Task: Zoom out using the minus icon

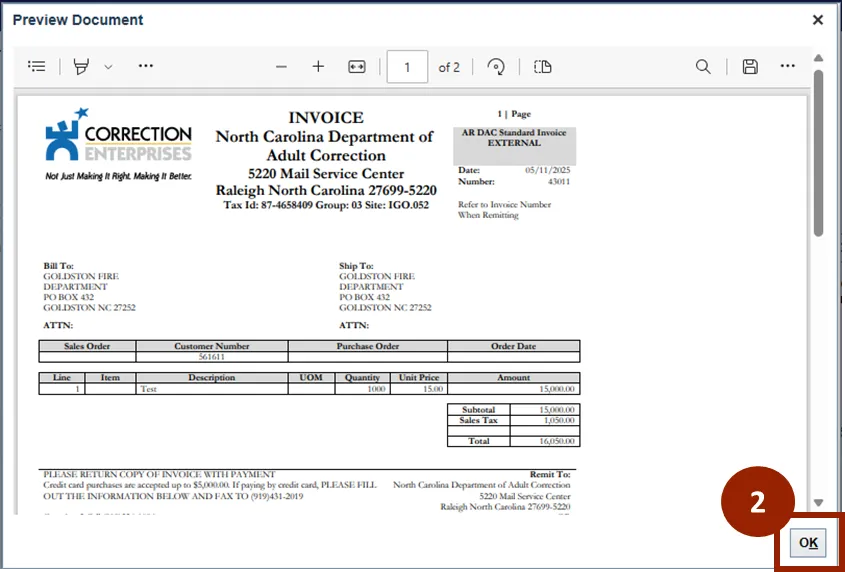Action: pos(281,67)
